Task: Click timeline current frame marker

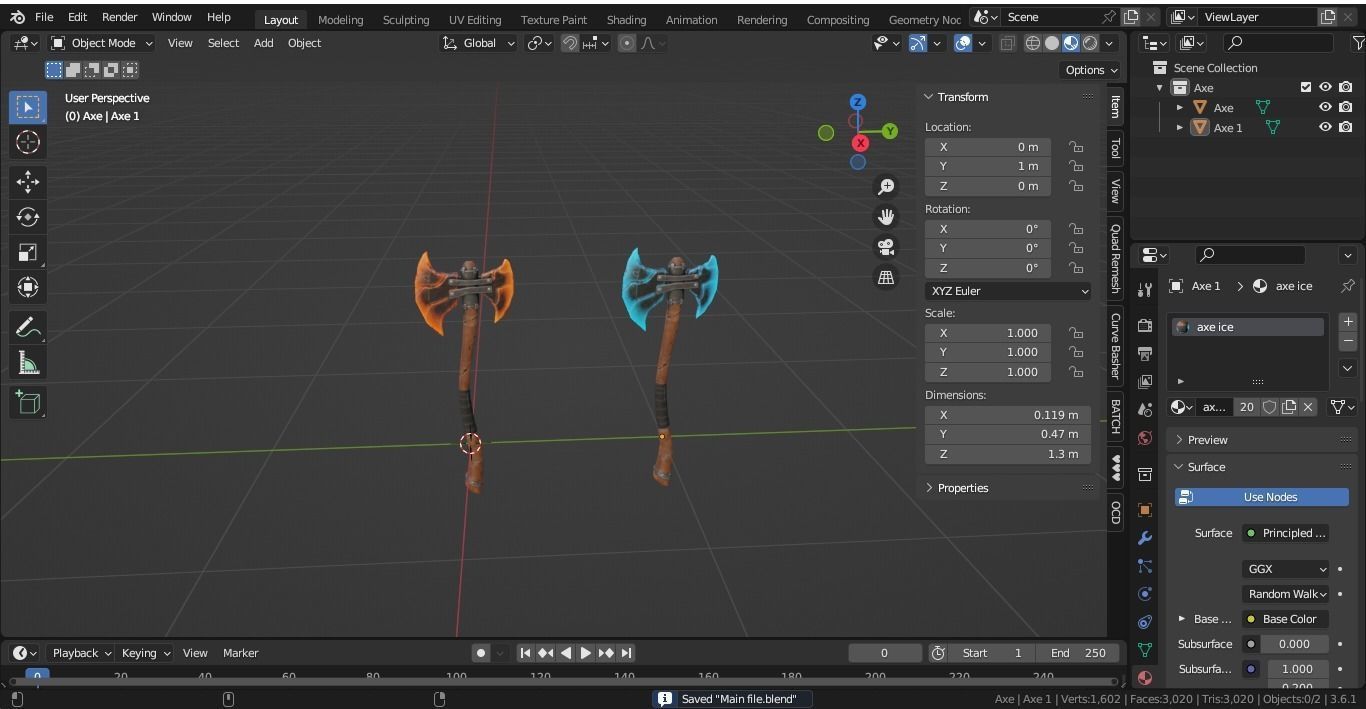Action: (37, 676)
